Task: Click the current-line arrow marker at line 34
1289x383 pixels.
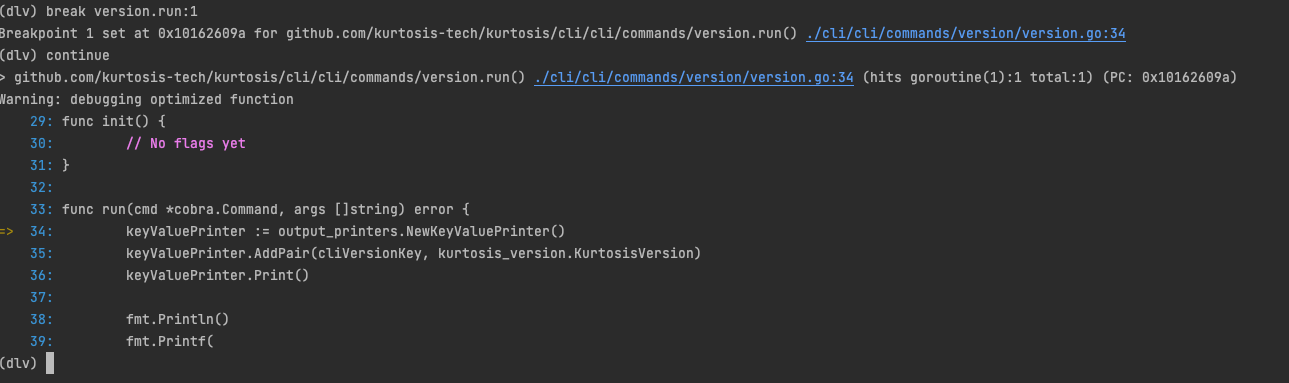Action: [x=7, y=231]
